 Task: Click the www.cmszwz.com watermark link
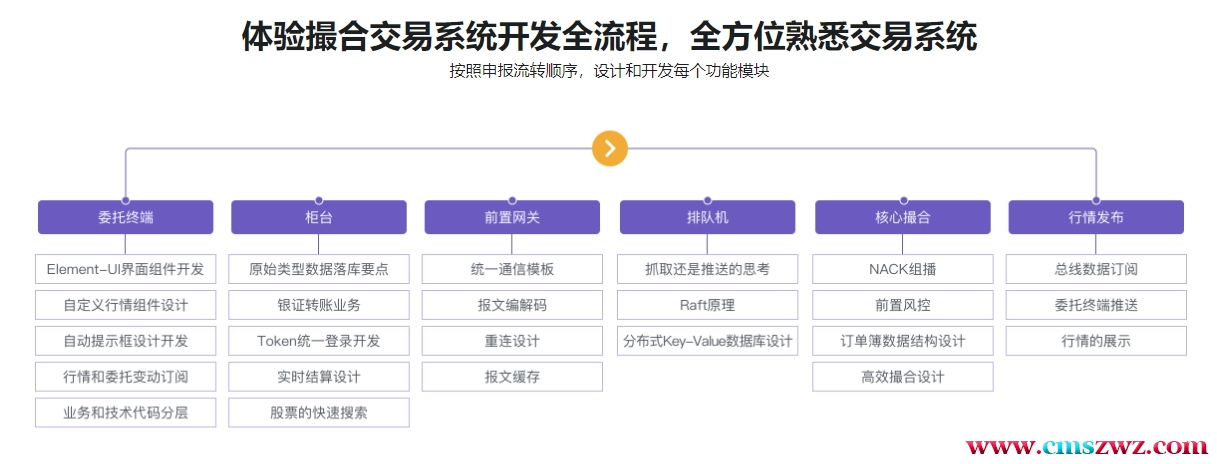pyautogui.click(x=1085, y=446)
